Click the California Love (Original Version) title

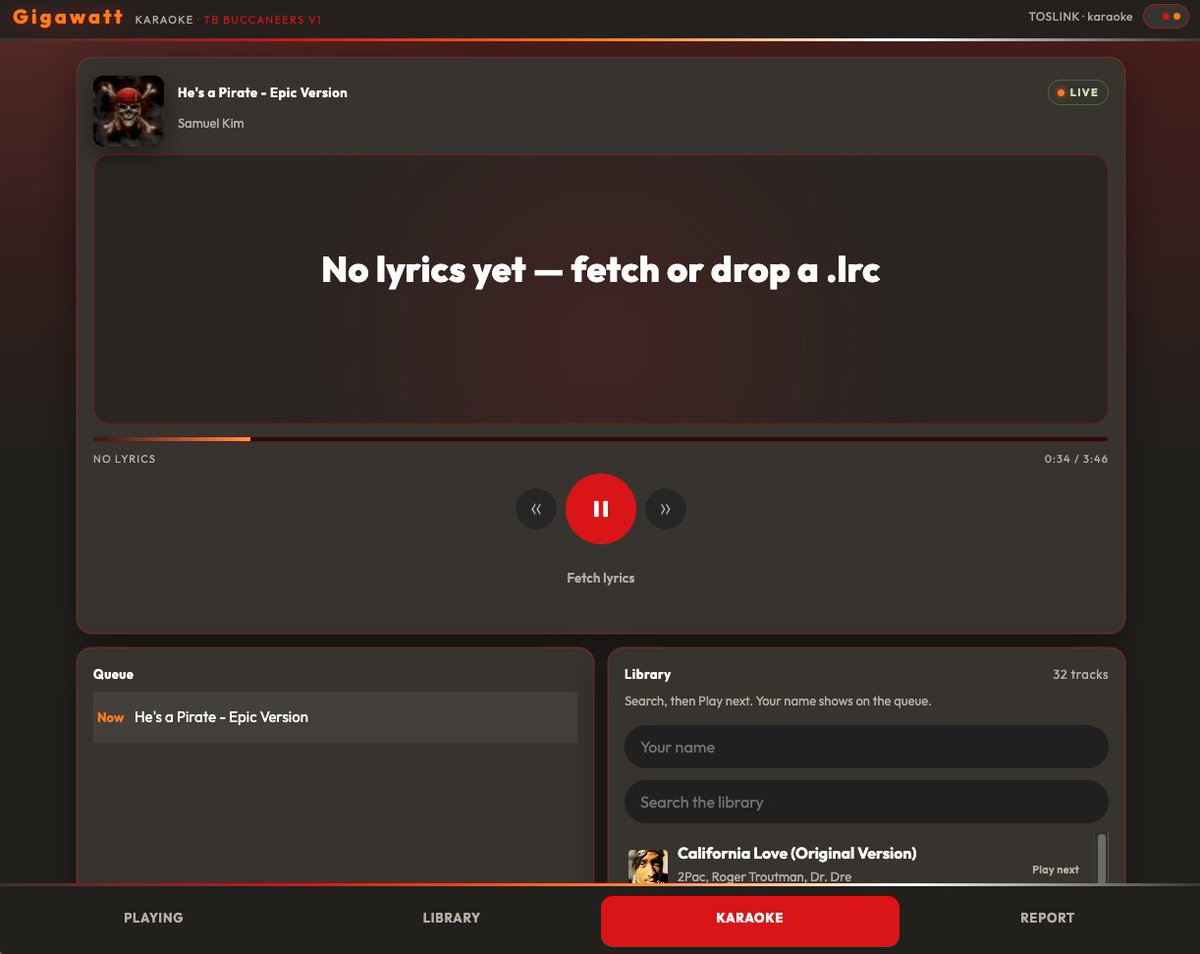click(797, 853)
